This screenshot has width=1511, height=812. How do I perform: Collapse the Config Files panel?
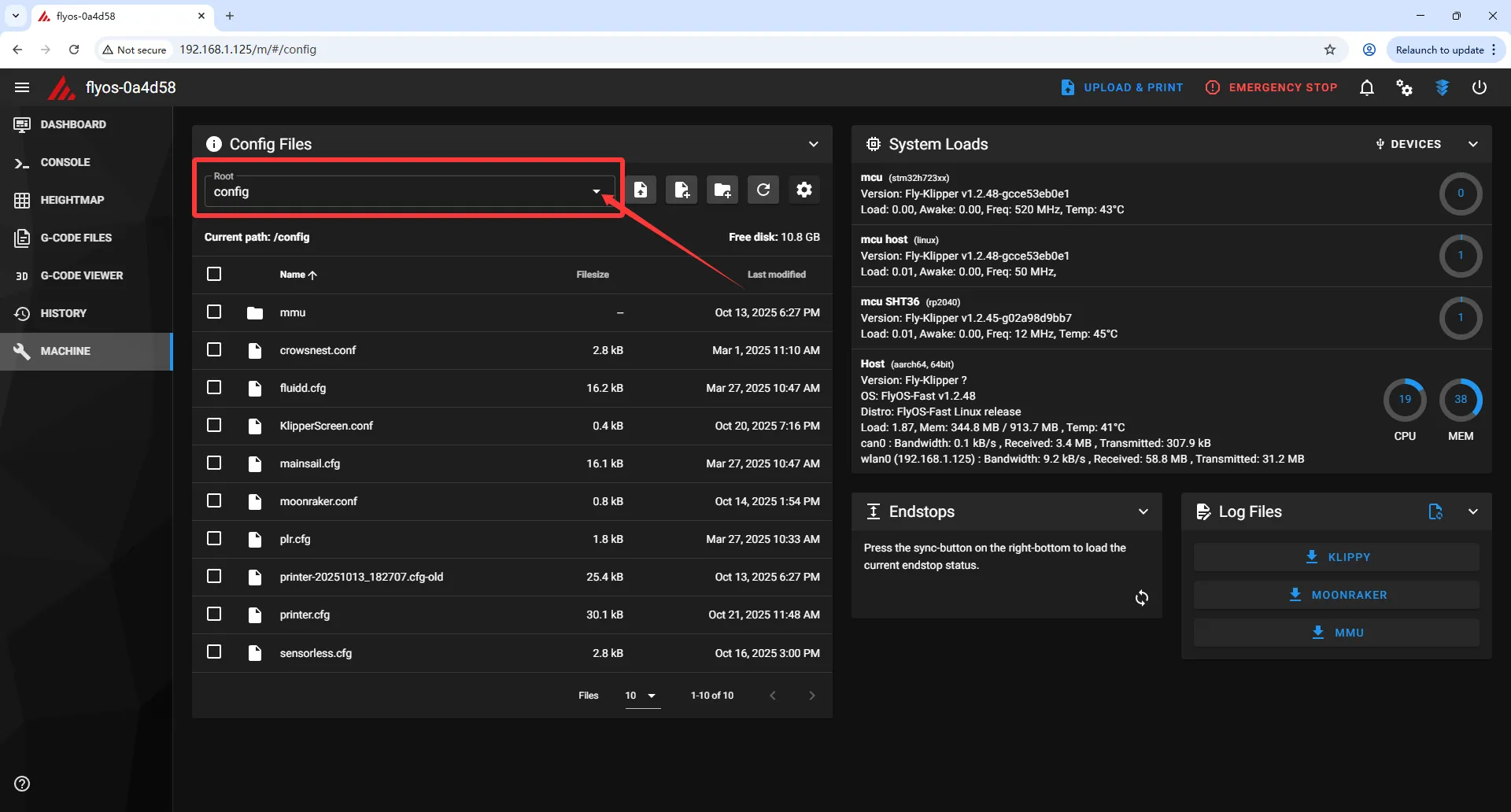[814, 144]
